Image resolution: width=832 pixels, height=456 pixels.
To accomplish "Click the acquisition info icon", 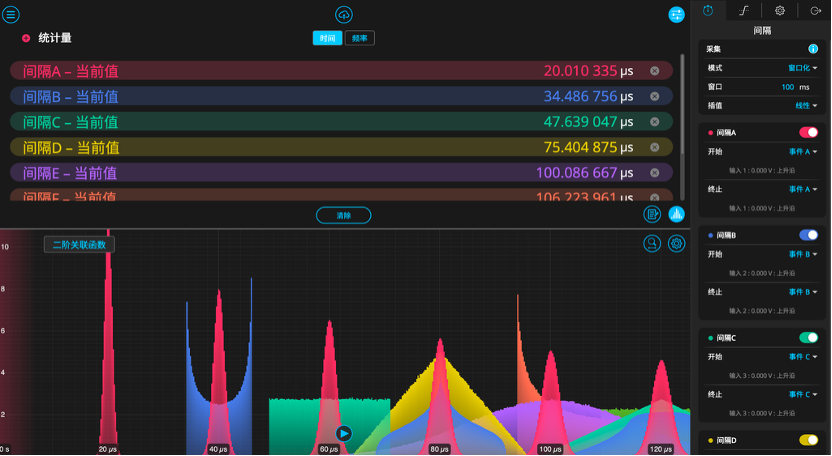I will (813, 49).
